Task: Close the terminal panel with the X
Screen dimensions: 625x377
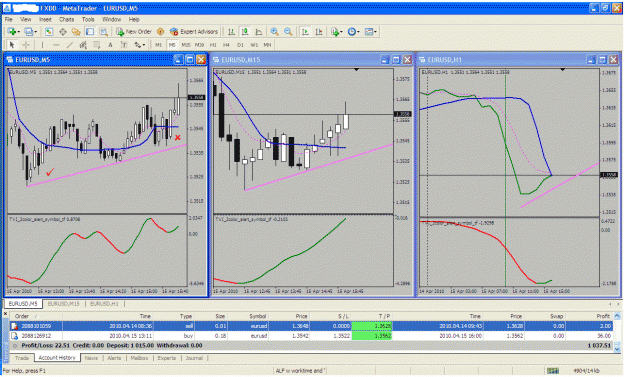Action: tap(6, 314)
